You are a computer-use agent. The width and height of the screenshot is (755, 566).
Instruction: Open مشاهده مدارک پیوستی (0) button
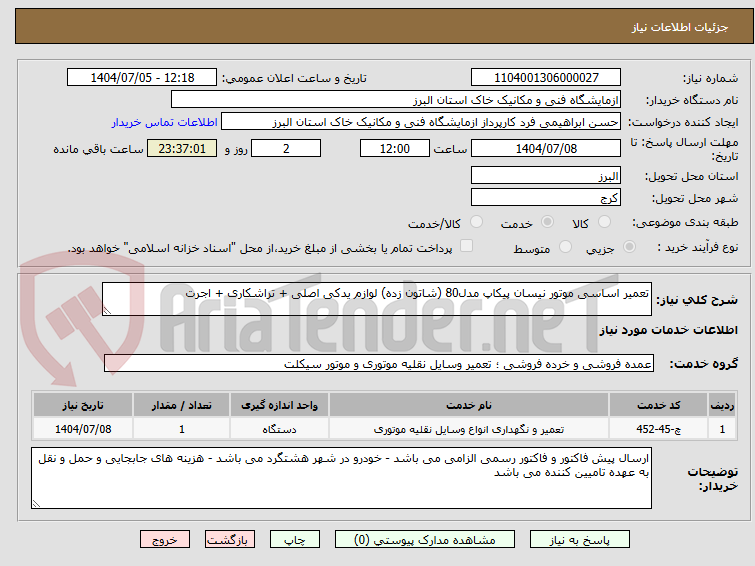point(425,540)
